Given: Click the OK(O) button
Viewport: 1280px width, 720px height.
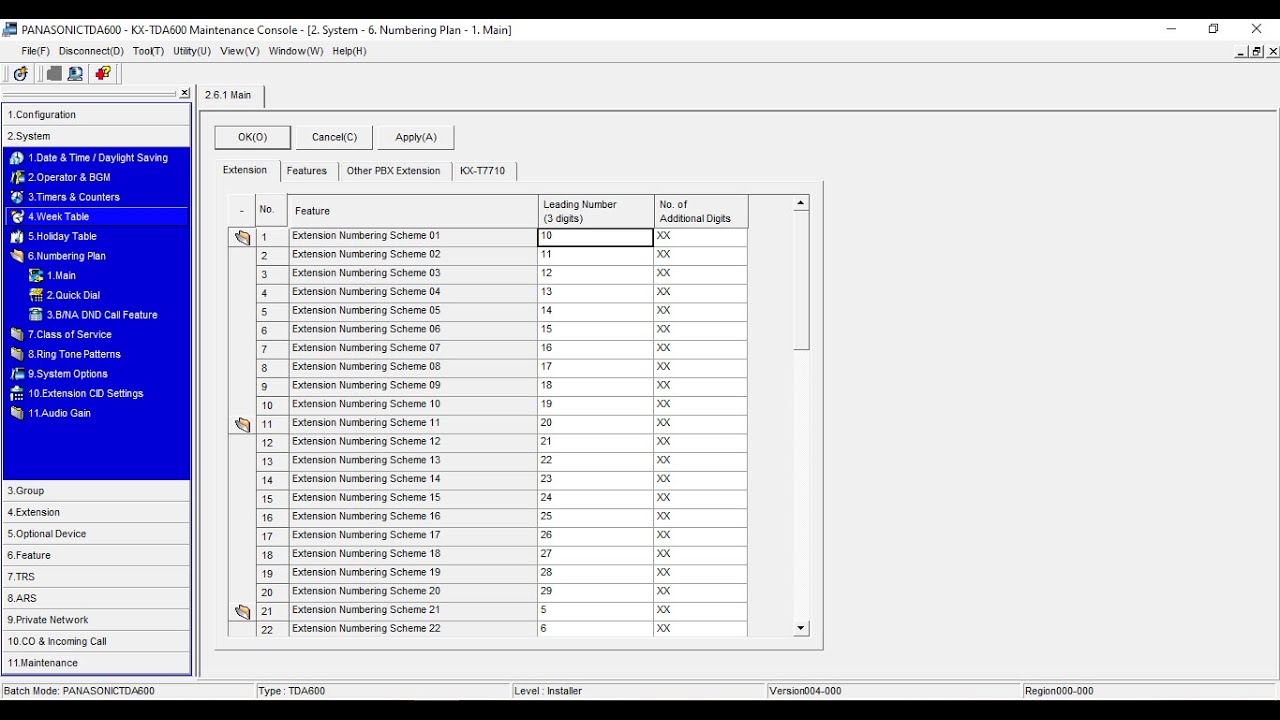Looking at the screenshot, I should [x=253, y=137].
